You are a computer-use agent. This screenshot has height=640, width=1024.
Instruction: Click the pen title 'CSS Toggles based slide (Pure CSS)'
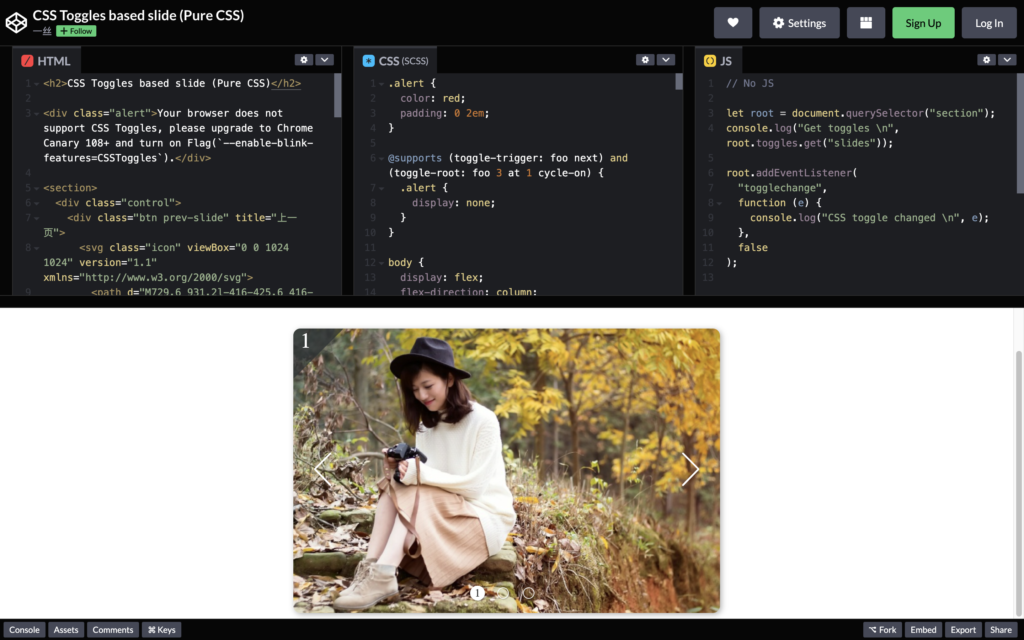tap(138, 15)
